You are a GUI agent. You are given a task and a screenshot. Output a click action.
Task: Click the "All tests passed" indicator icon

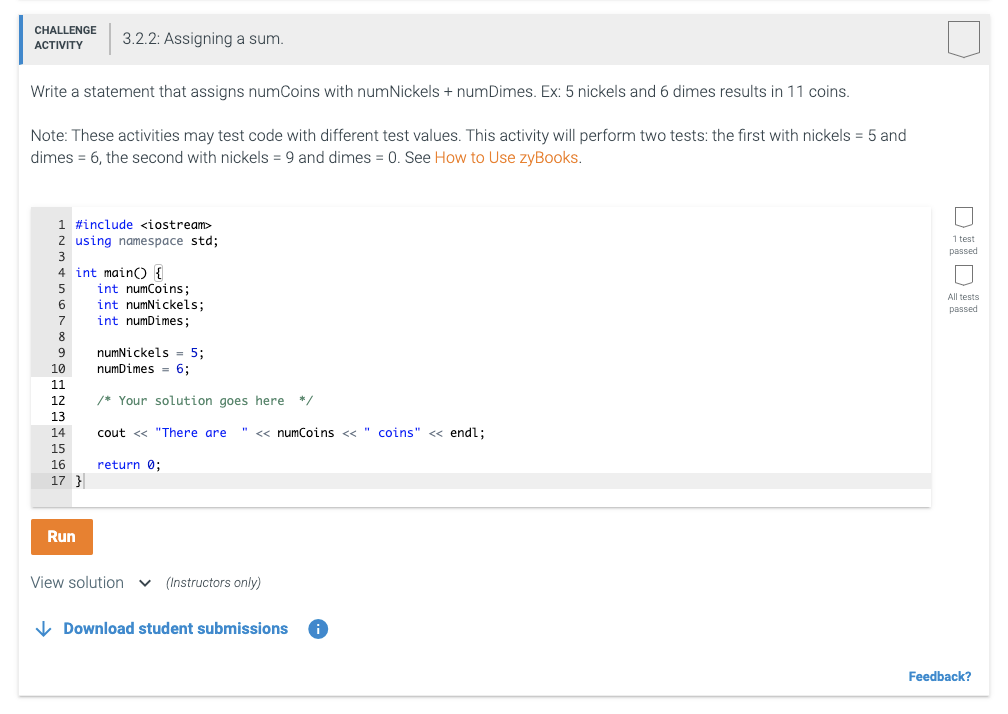click(963, 274)
